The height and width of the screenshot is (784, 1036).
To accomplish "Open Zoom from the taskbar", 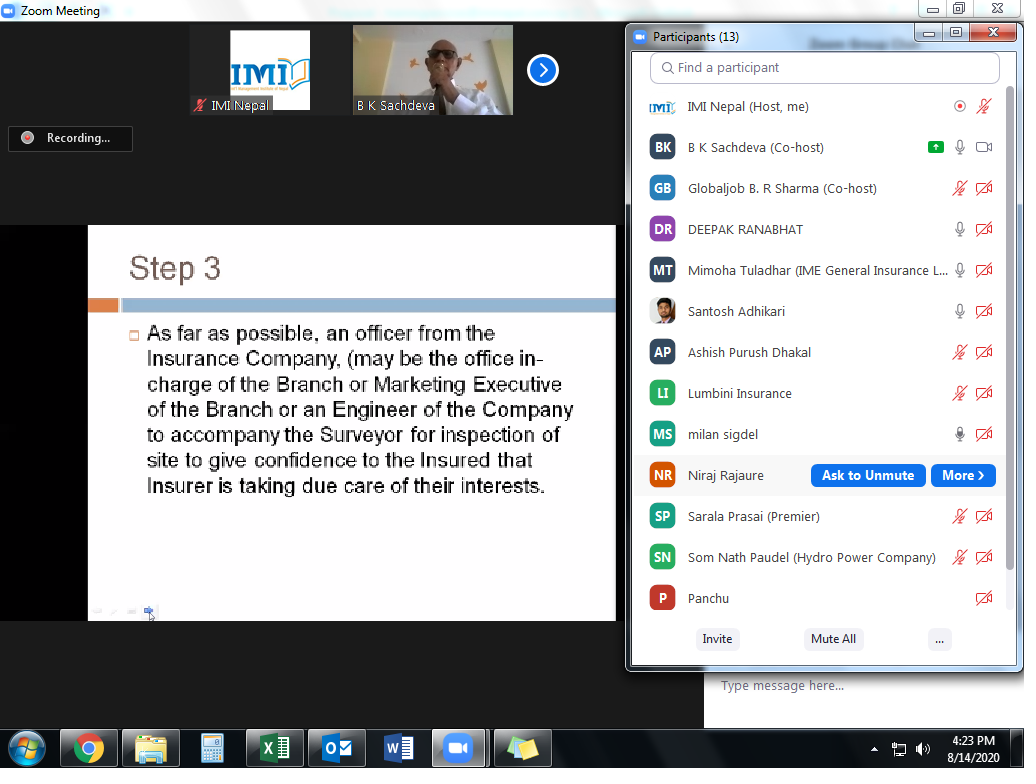I will (x=459, y=748).
